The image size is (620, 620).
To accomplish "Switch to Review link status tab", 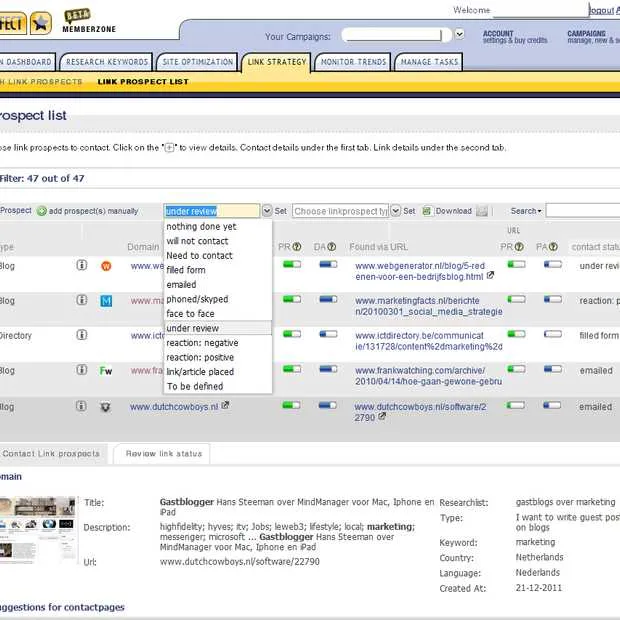I will pos(162,454).
